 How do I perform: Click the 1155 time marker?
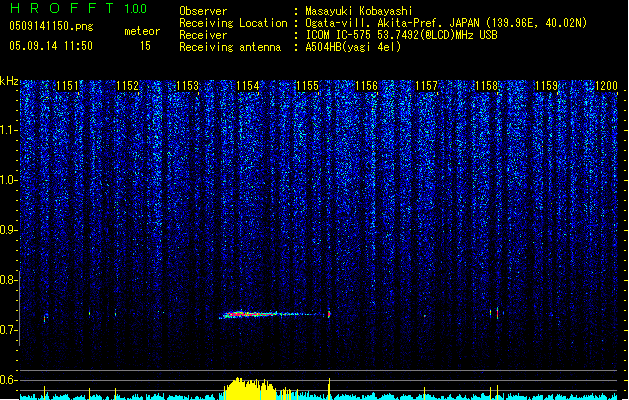pyautogui.click(x=307, y=86)
